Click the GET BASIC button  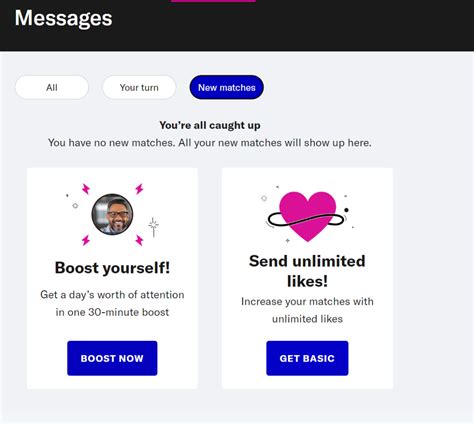pyautogui.click(x=307, y=358)
